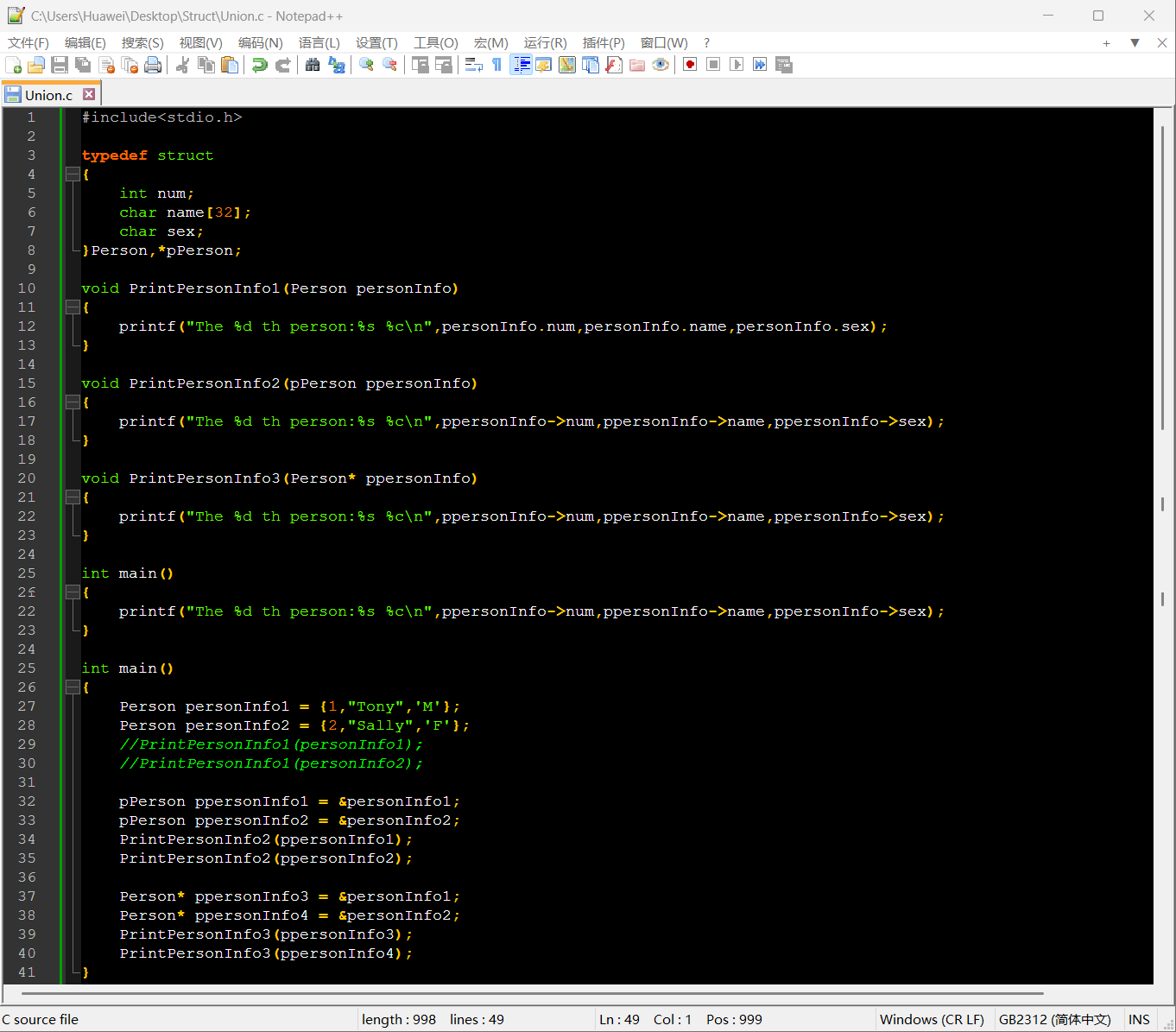The width and height of the screenshot is (1176, 1032).
Task: Play back the recorded macro
Action: click(x=737, y=65)
